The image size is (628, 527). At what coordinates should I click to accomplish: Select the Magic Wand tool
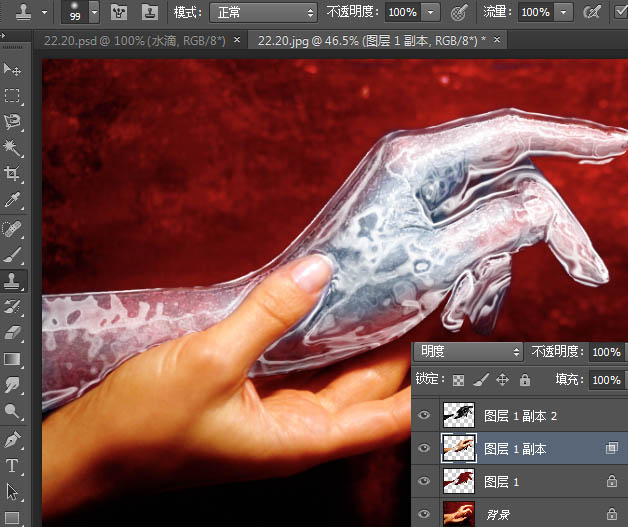coord(12,148)
